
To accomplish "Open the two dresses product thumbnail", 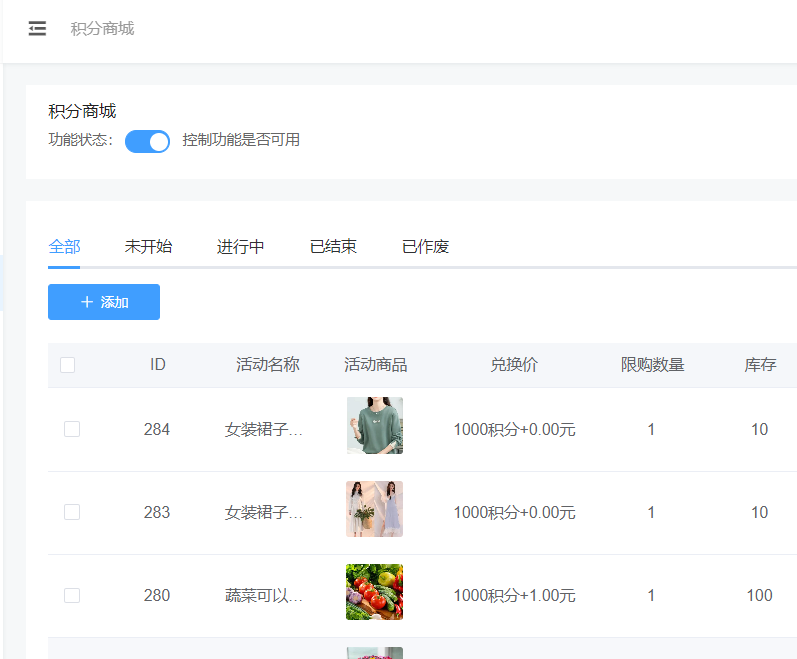I will (x=375, y=509).
